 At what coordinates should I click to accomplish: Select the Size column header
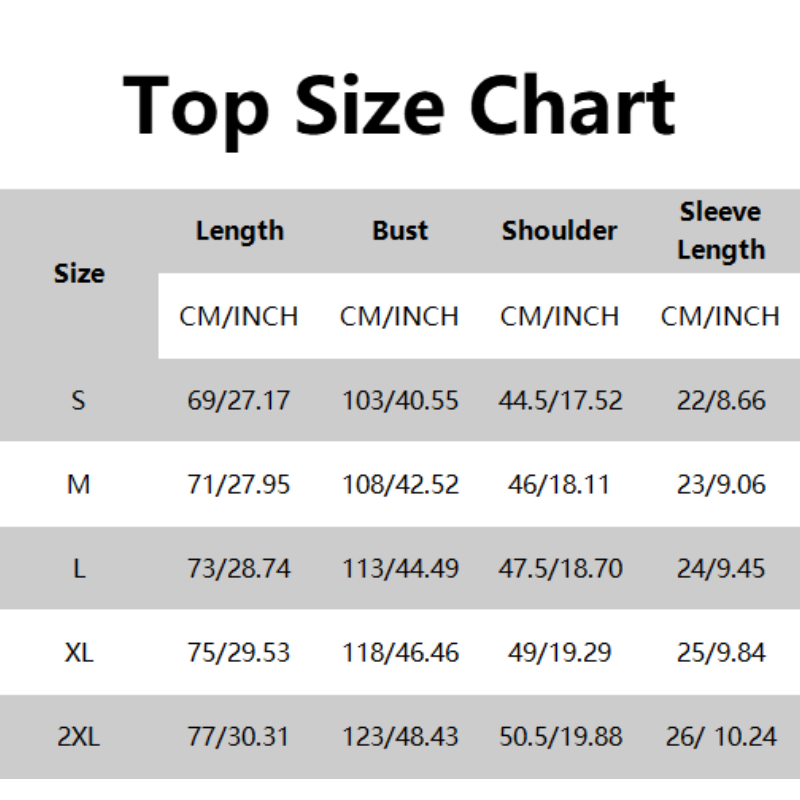[79, 273]
